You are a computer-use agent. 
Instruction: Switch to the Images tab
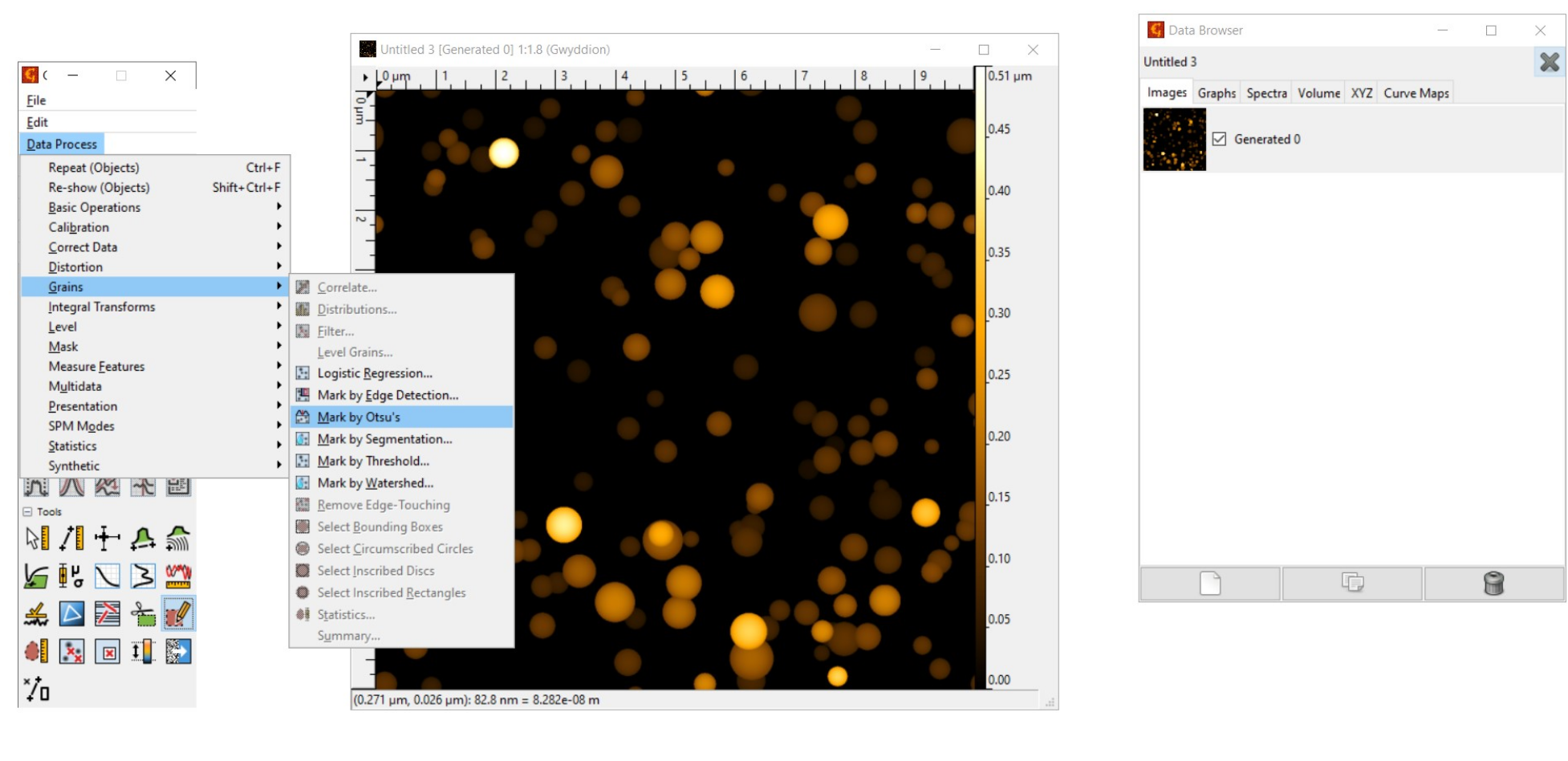coord(1167,92)
